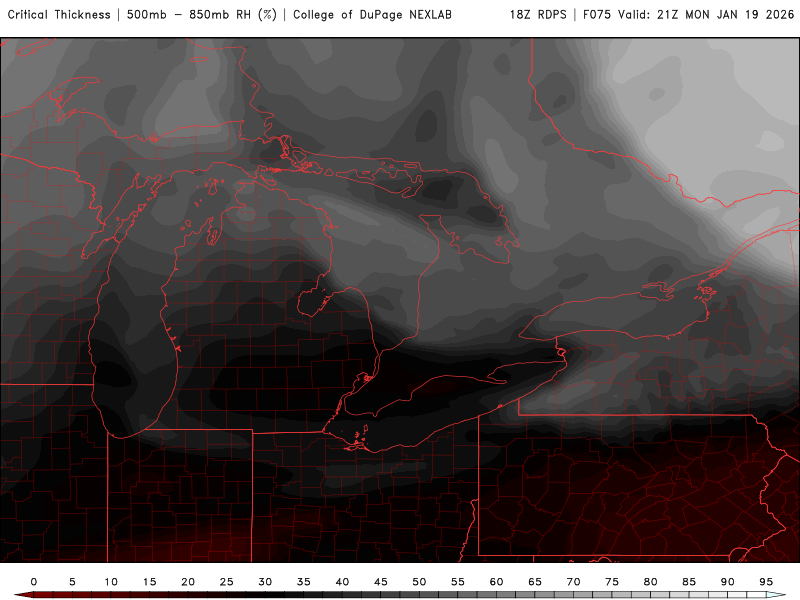Pick the medium gray swatch below "60"
This screenshot has width=800, height=600.
click(x=506, y=595)
